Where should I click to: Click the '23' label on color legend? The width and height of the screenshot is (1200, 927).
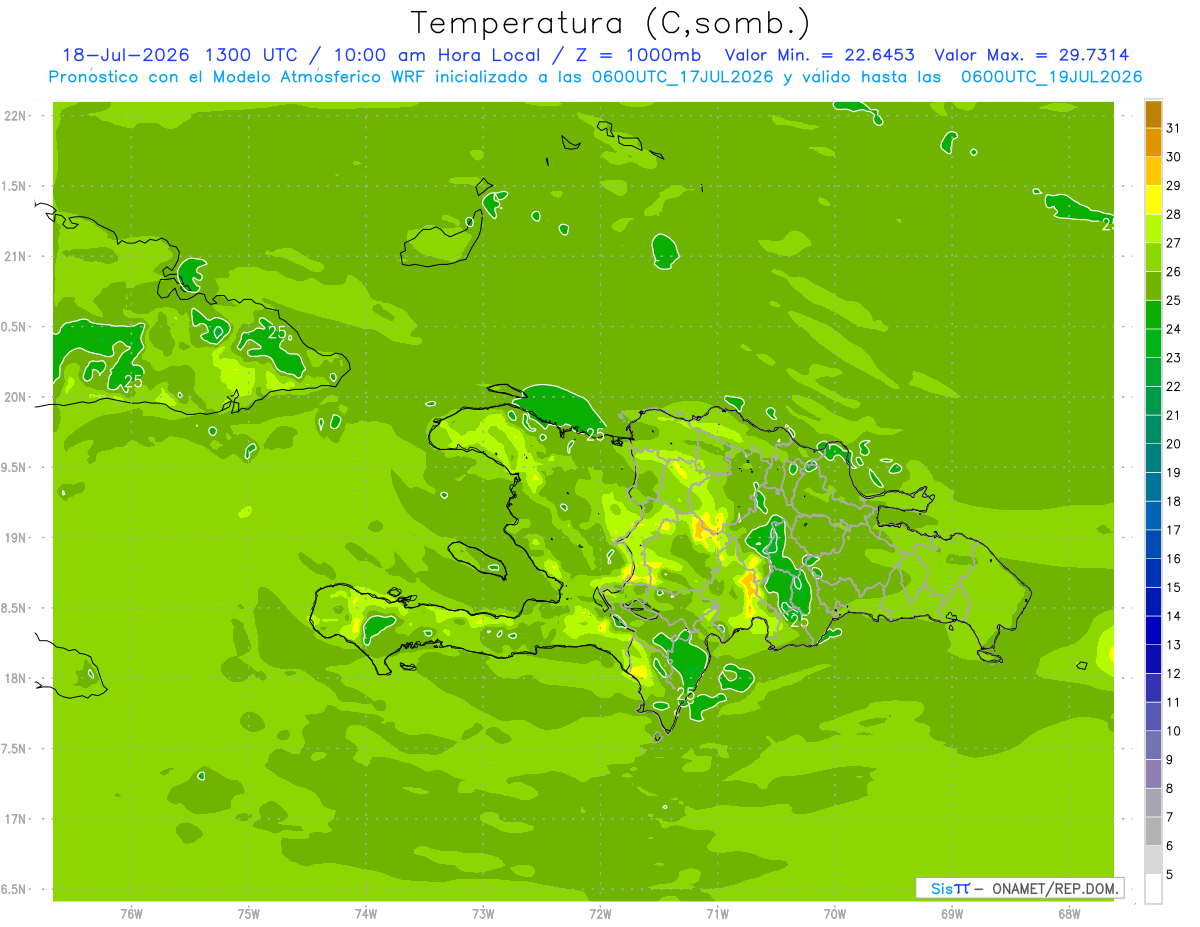1173,358
